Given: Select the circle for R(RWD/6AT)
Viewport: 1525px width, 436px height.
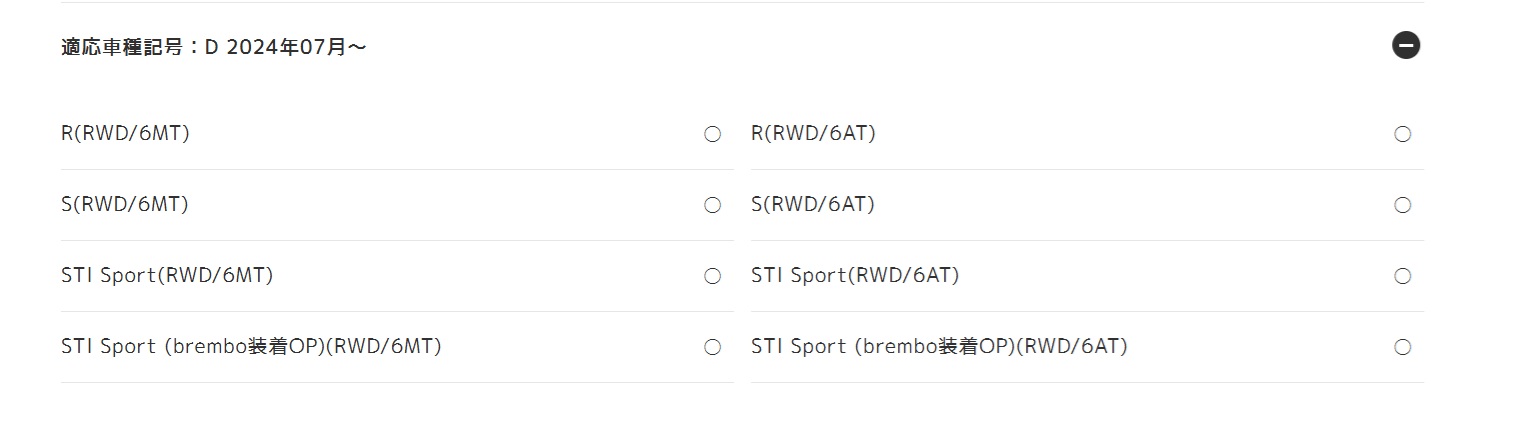Looking at the screenshot, I should (x=1403, y=134).
